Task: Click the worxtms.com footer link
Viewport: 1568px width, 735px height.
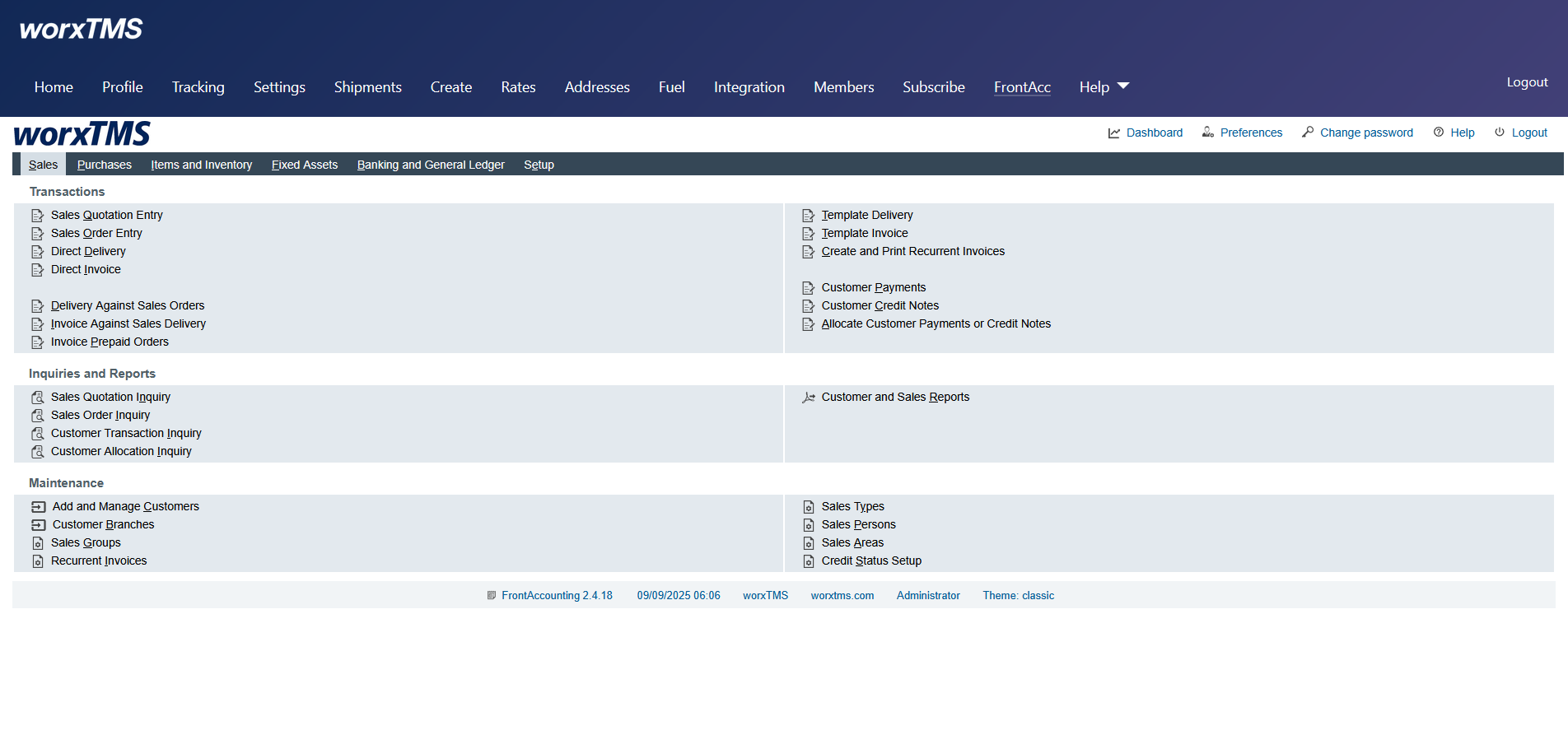Action: [x=842, y=596]
